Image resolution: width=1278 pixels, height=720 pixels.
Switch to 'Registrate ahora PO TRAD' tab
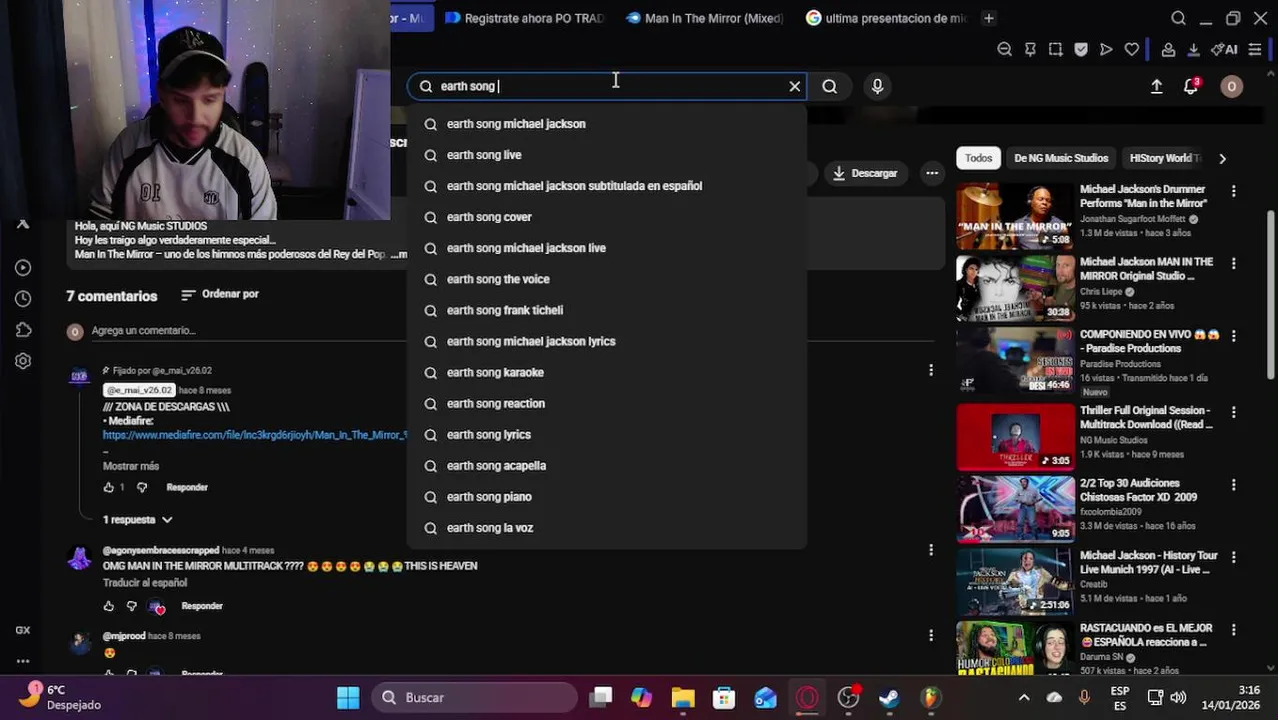point(525,18)
